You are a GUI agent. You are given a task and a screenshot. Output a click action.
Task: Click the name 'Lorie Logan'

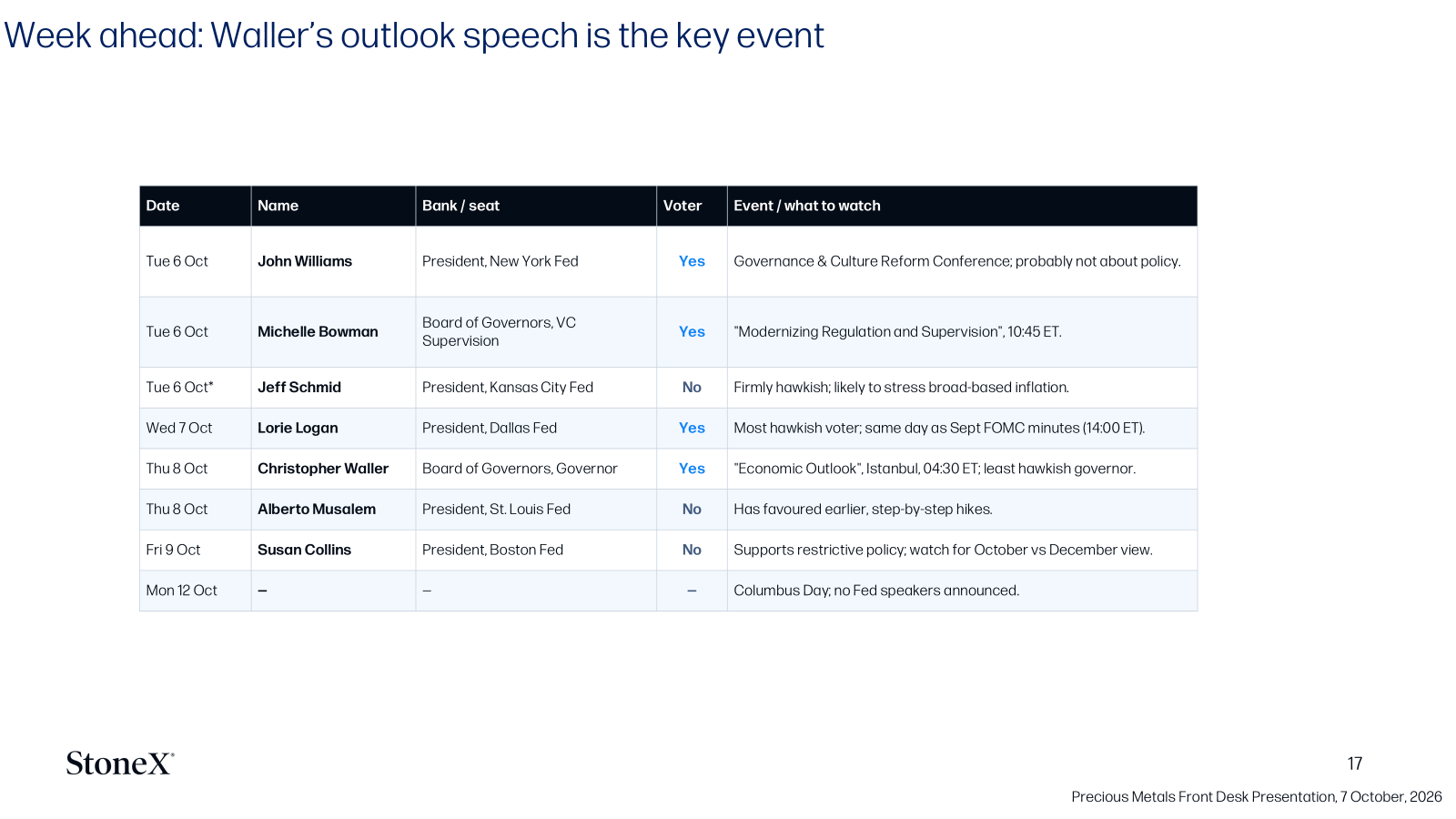click(298, 428)
